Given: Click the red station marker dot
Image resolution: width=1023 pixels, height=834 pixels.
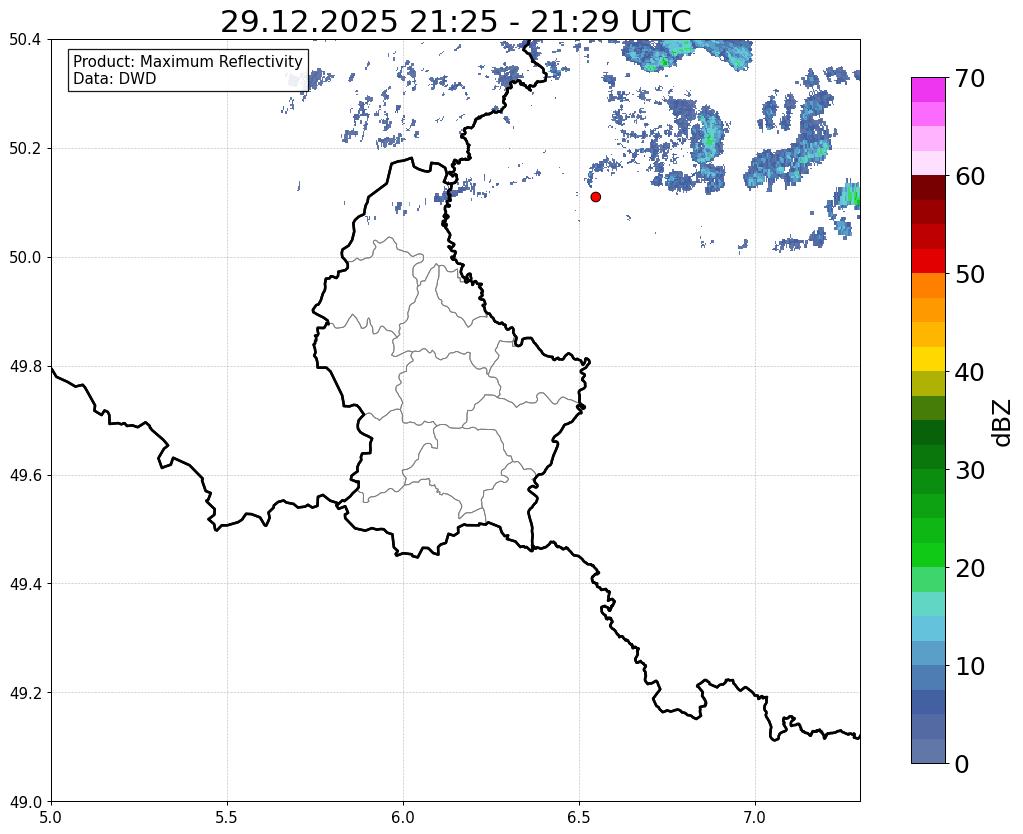Looking at the screenshot, I should [595, 196].
